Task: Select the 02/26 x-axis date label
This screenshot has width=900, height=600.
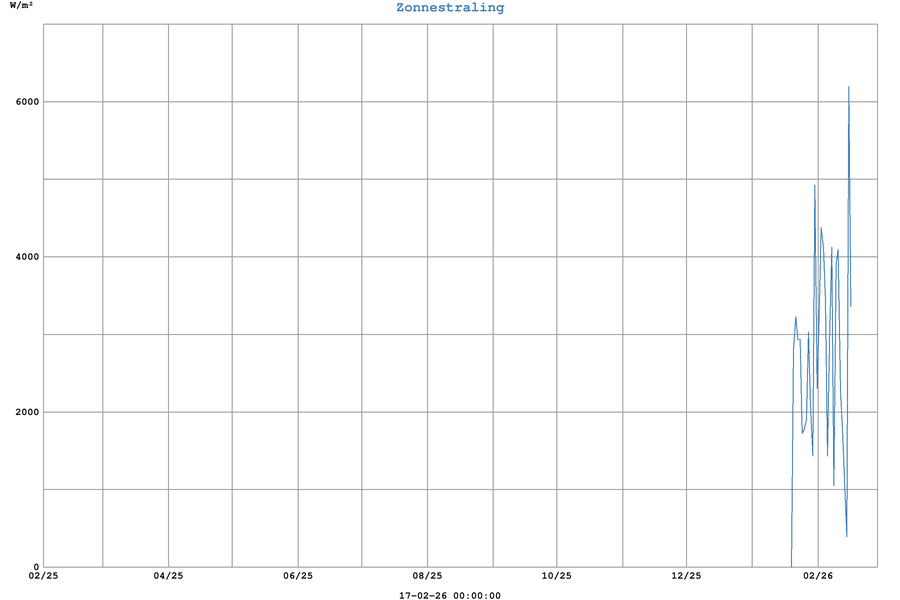Action: pos(817,576)
